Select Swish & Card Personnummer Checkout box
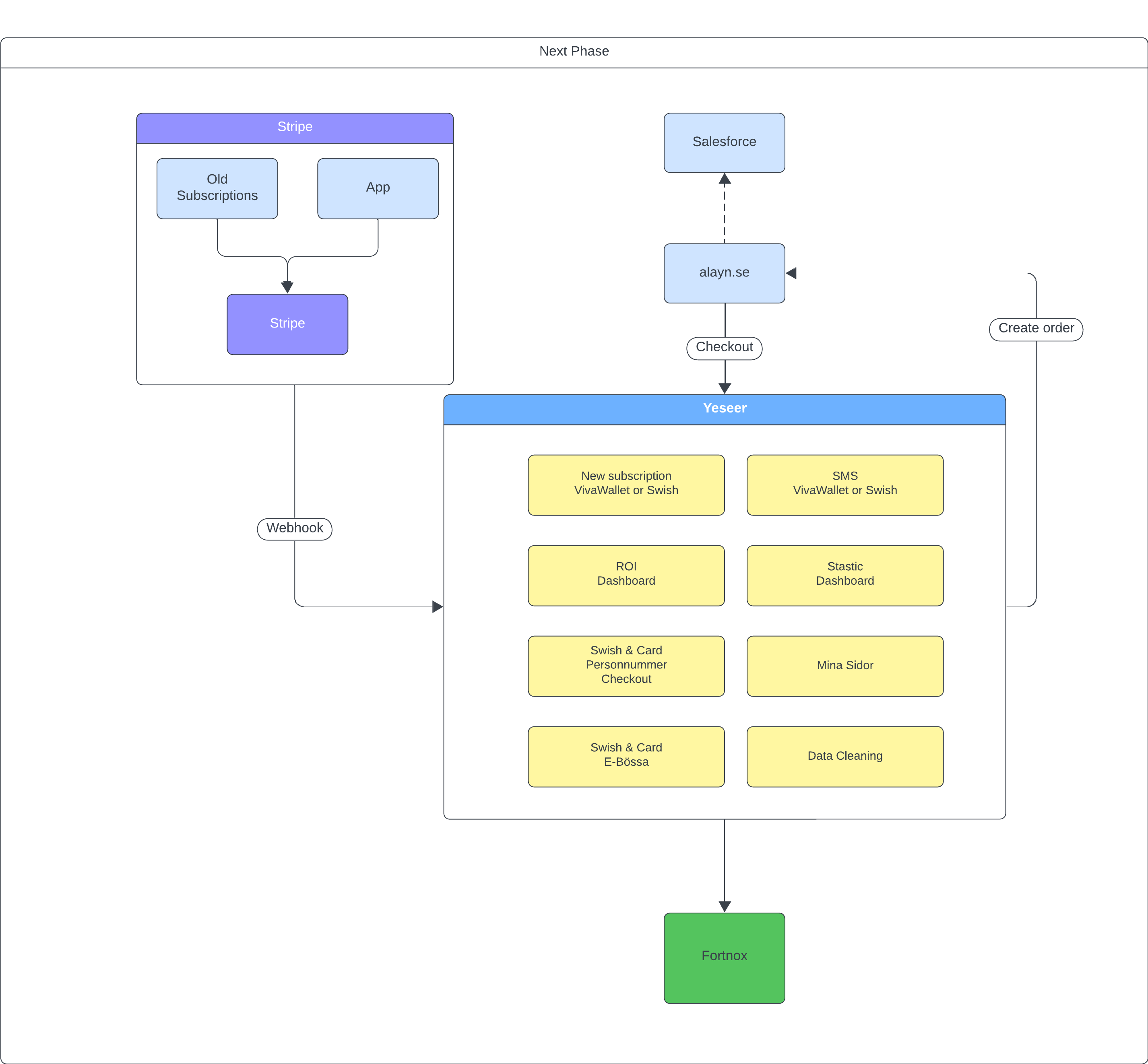Screen dimensions: 1148x1064 [626, 666]
